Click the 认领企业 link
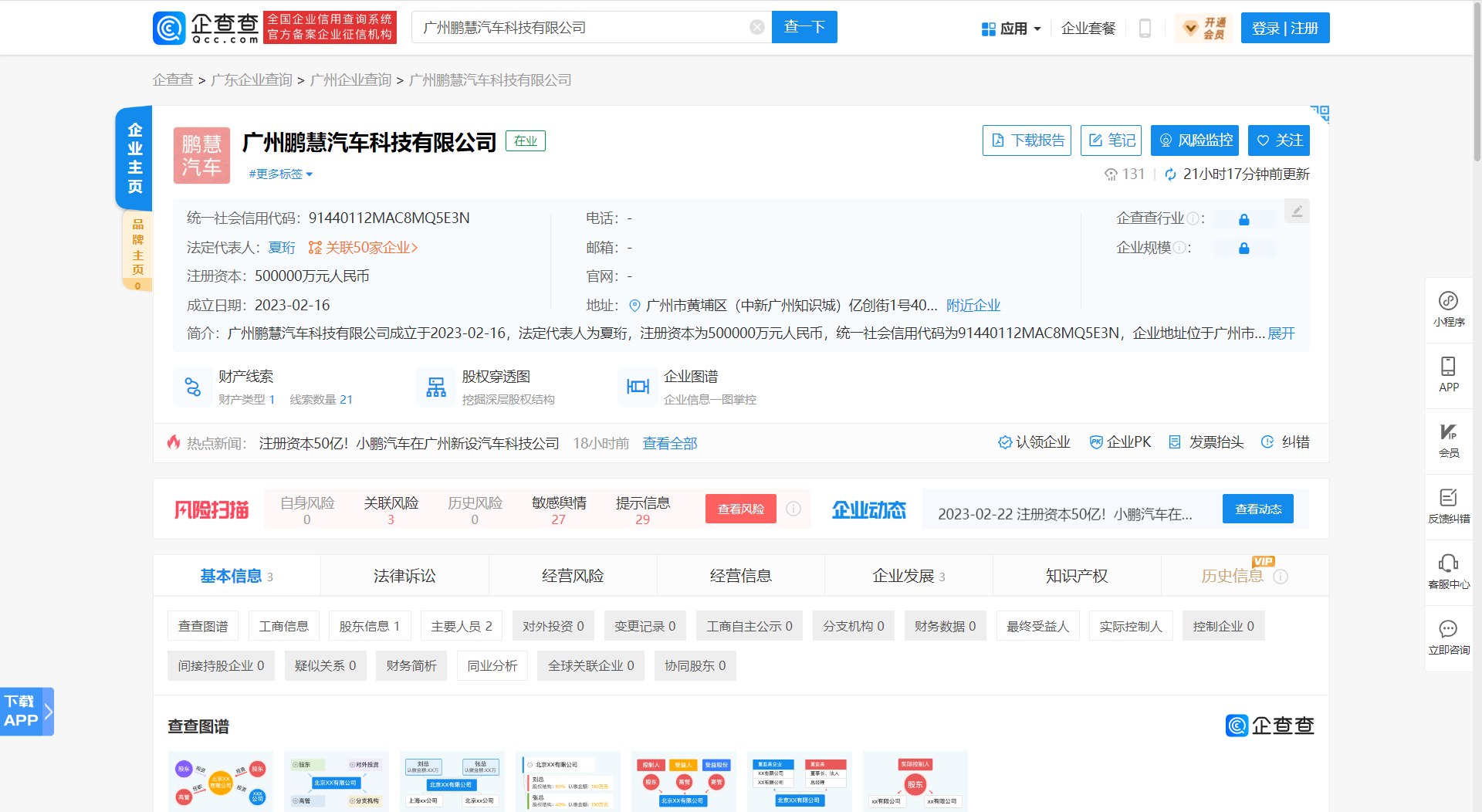The width and height of the screenshot is (1482, 812). tap(1034, 442)
